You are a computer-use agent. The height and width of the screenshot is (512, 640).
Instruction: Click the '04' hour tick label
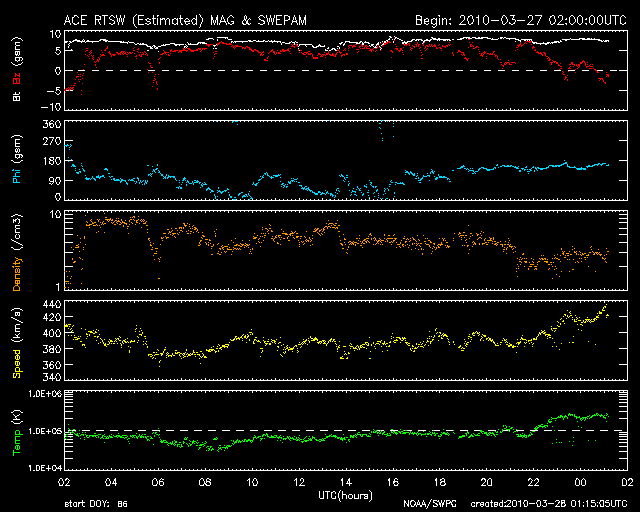point(111,482)
